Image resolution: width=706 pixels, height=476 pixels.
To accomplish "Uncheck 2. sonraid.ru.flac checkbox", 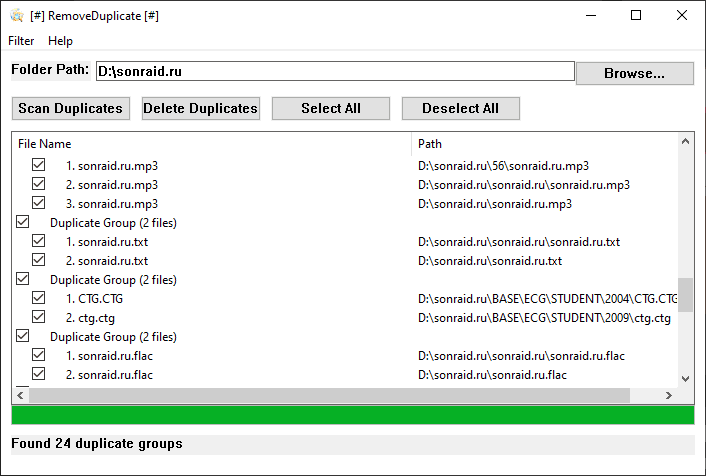I will (x=39, y=374).
